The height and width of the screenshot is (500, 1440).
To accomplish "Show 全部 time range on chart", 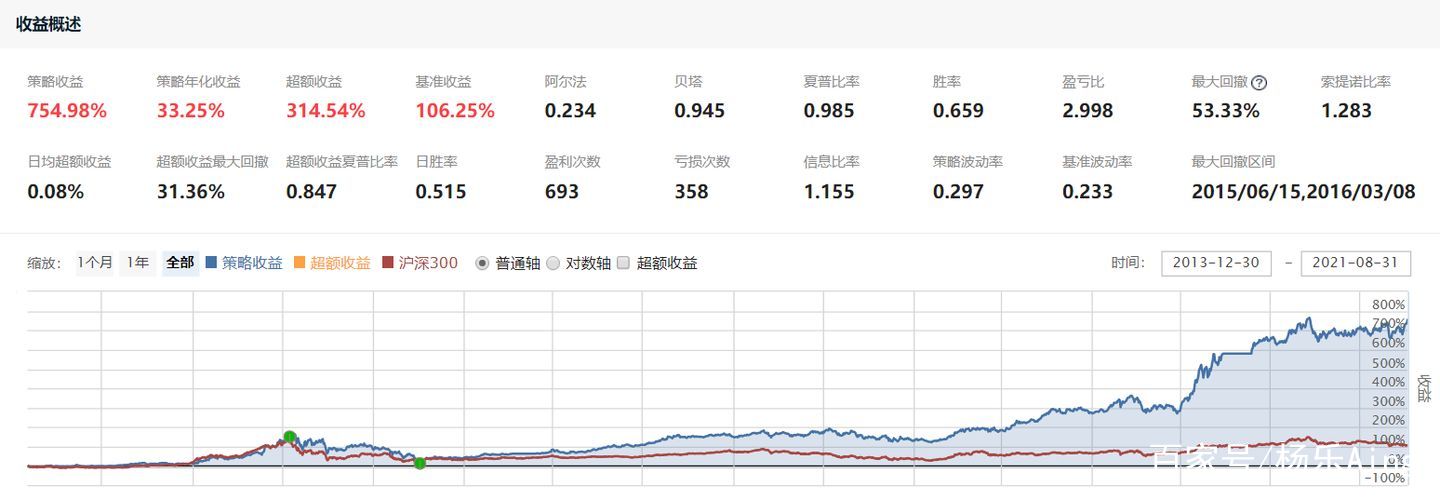I will pyautogui.click(x=180, y=263).
